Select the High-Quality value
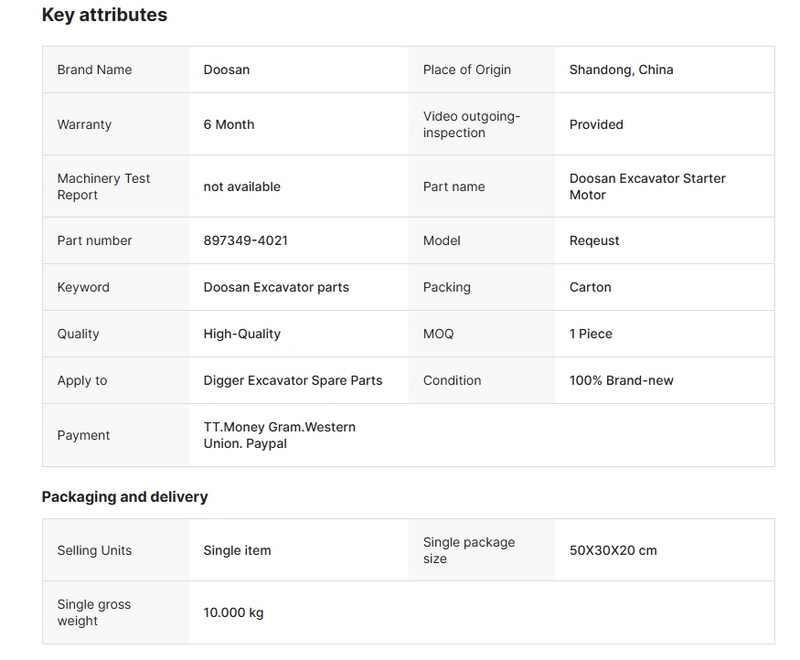 pos(242,334)
